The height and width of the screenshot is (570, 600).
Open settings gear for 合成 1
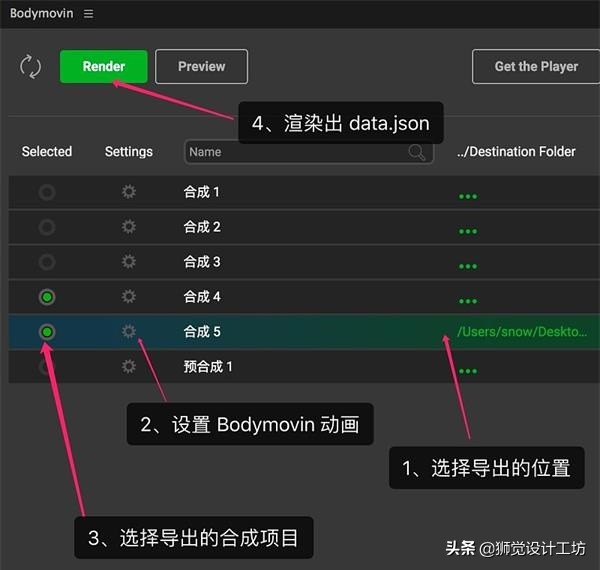(129, 192)
